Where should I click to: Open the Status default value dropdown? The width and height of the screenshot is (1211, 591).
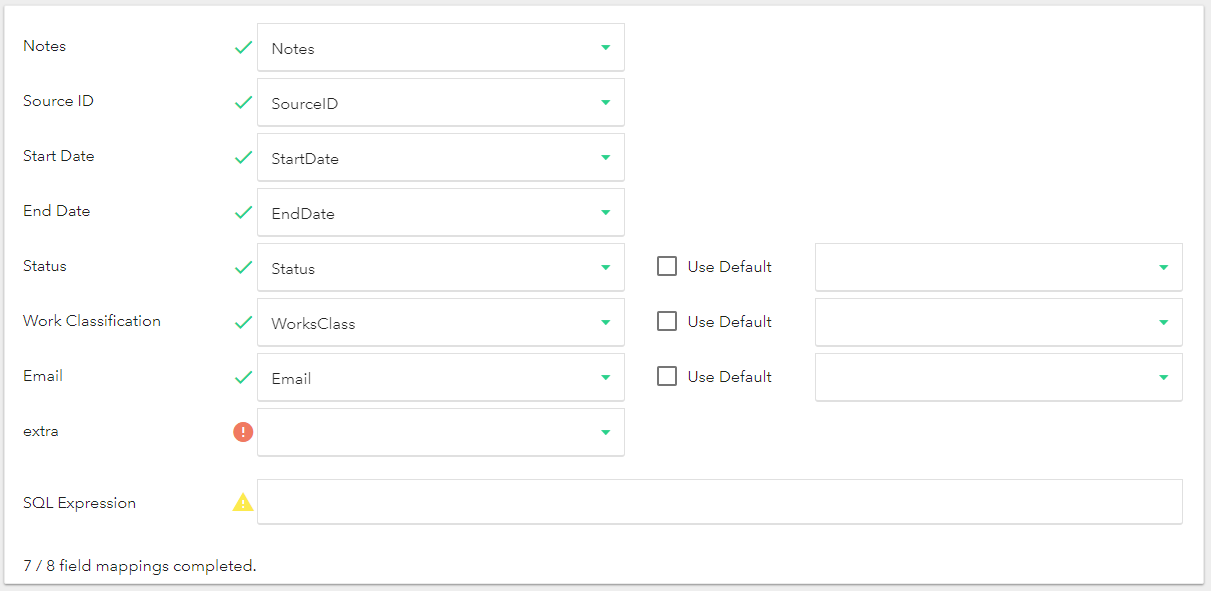[x=998, y=267]
